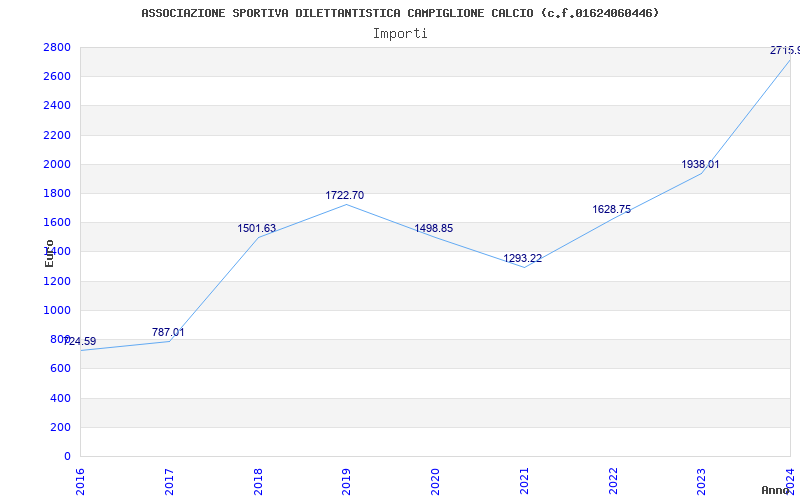Click the 'Euro' y-axis title
800x500 pixels.
coord(49,253)
